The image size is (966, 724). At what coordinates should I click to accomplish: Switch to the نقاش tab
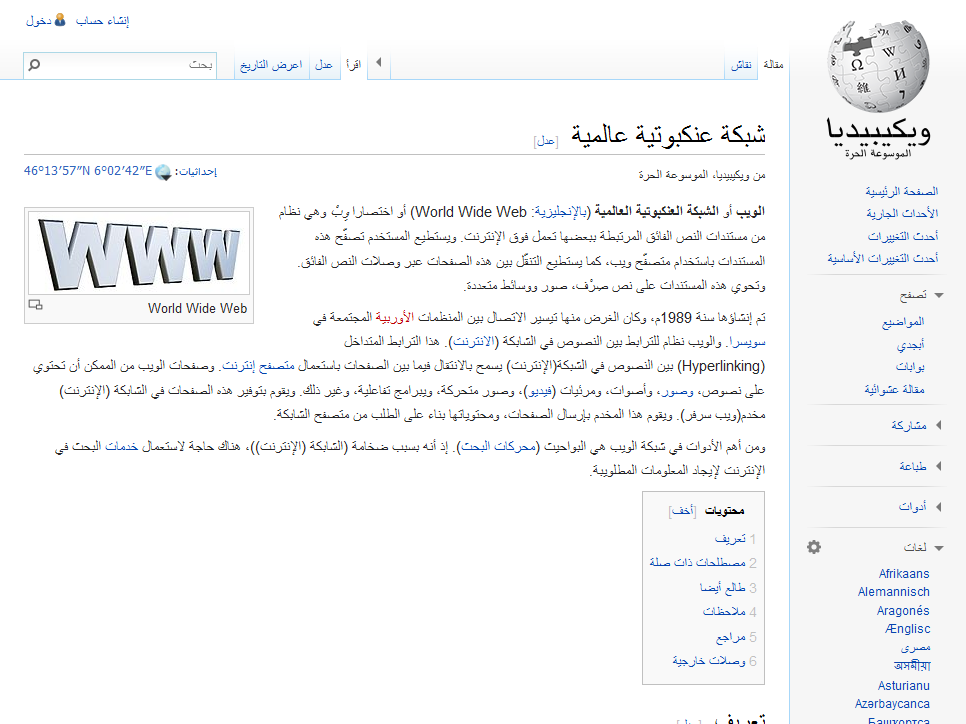(741, 65)
